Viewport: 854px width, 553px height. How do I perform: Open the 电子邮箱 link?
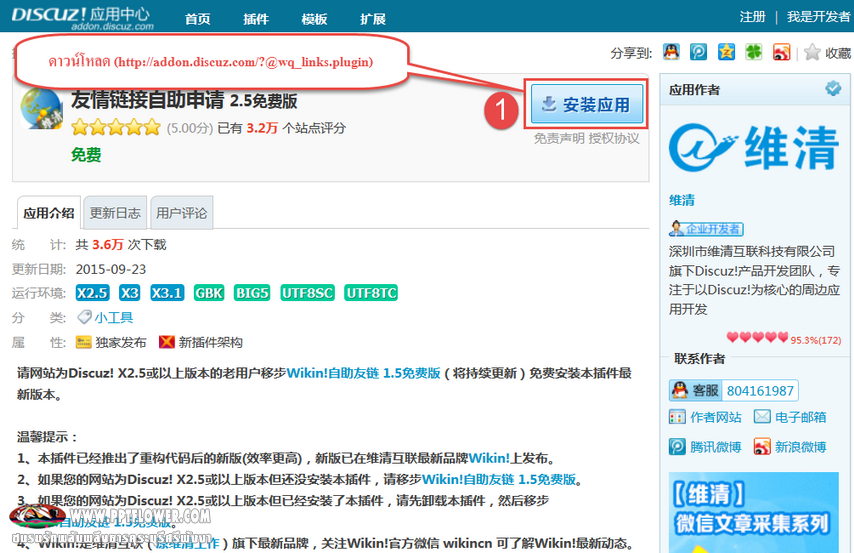(x=801, y=417)
